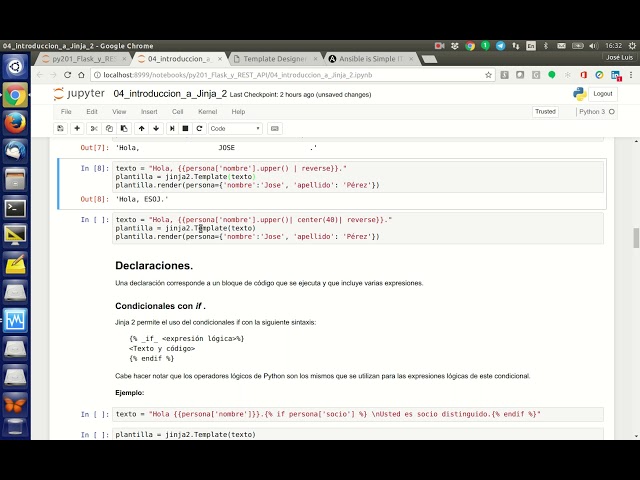This screenshot has width=640, height=480.
Task: Open Ubuntu dash search icon
Action: pos(15,67)
